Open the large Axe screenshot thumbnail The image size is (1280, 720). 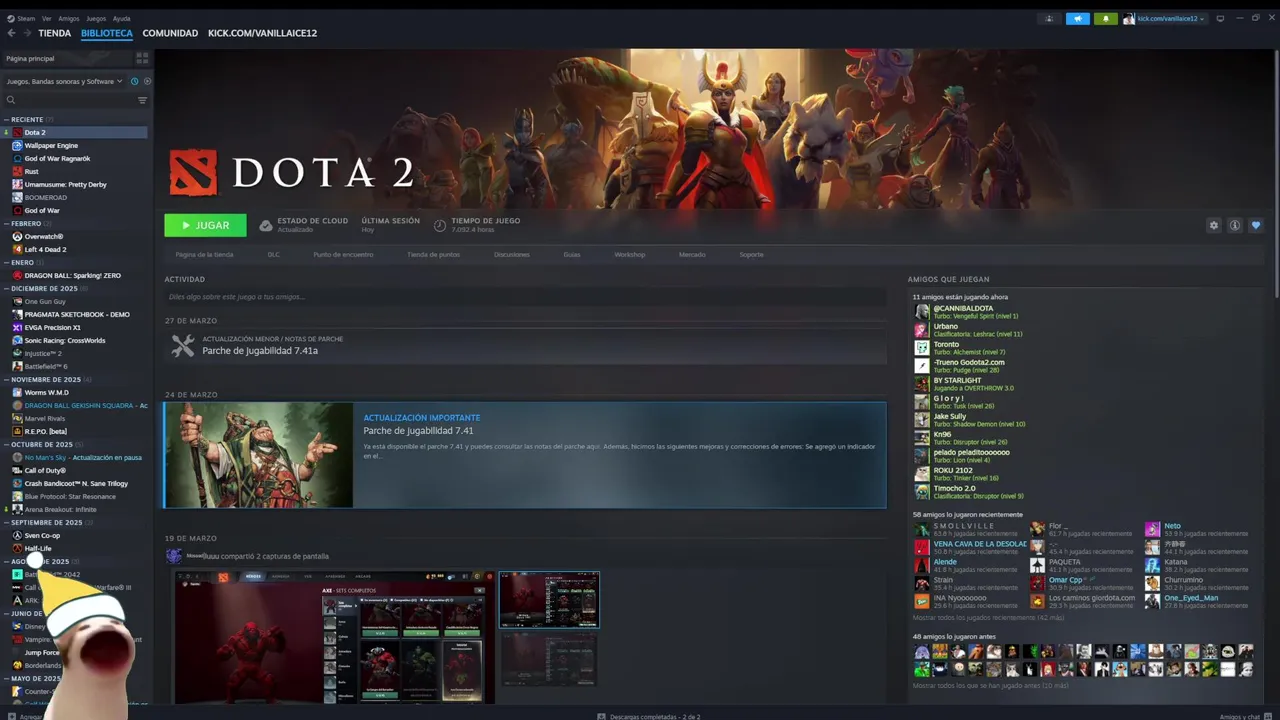(x=334, y=637)
